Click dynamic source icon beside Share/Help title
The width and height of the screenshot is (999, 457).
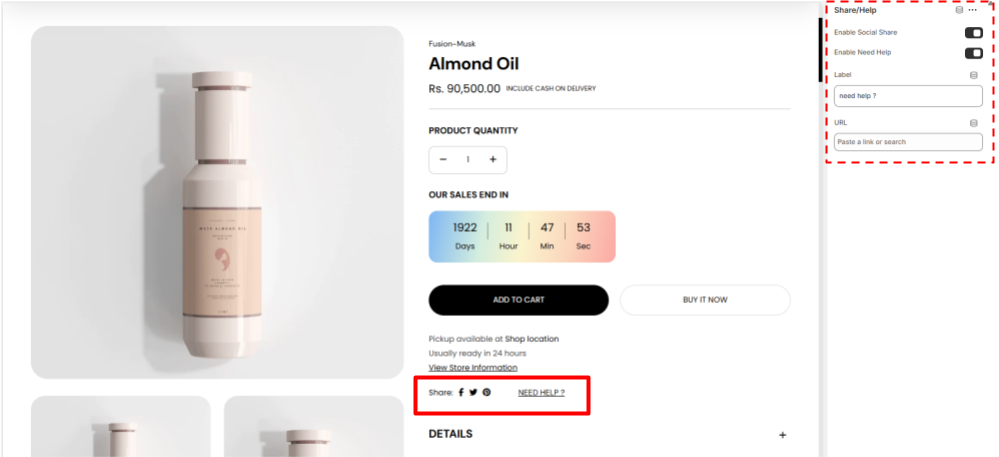960,10
